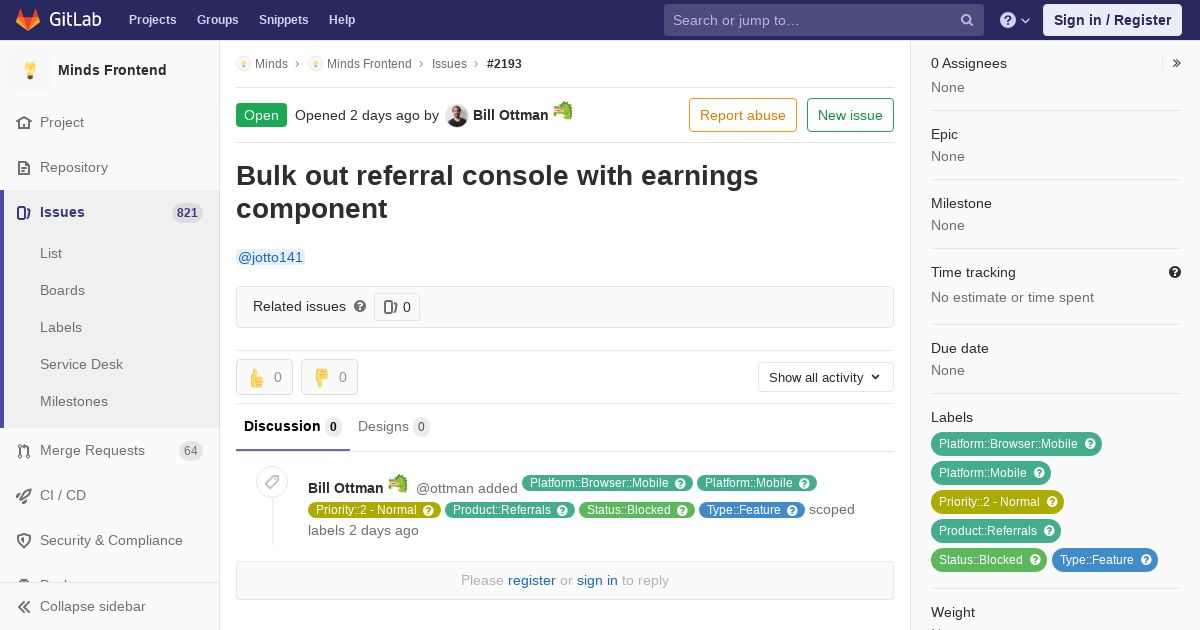Open the Groups menu
The image size is (1200, 630).
(x=217, y=20)
